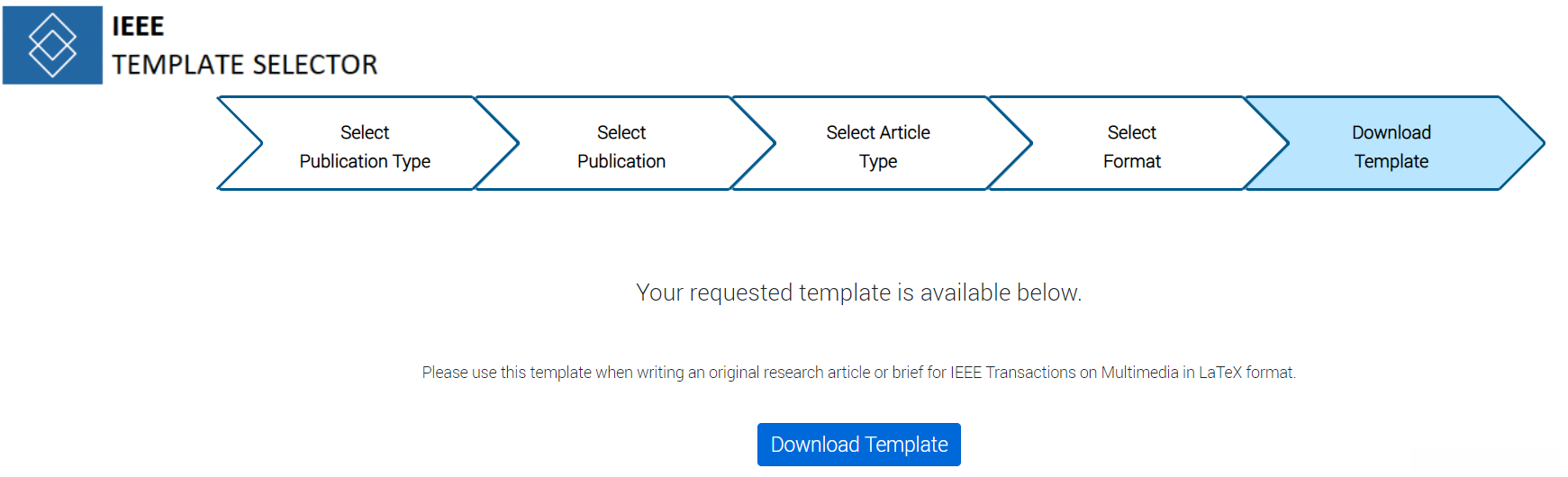This screenshot has height=477, width=1568.
Task: Open the Select Article Type step
Action: (878, 146)
